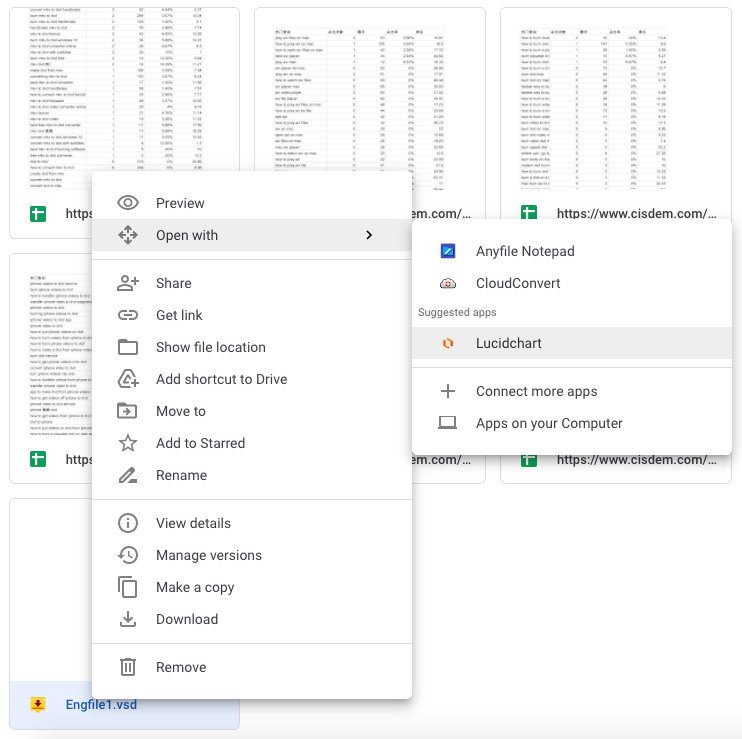The width and height of the screenshot is (742, 739).
Task: Open Apps on your Computer
Action: tap(549, 423)
